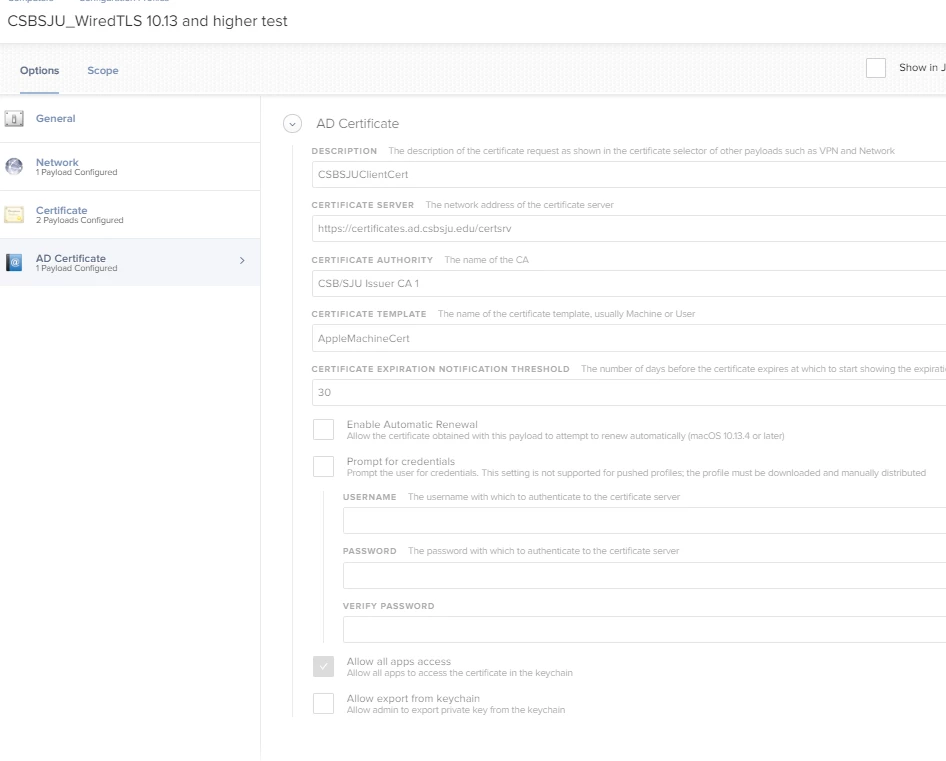Click the "1 Payload Configured" text under Network
This screenshot has height=761, width=946.
77,173
